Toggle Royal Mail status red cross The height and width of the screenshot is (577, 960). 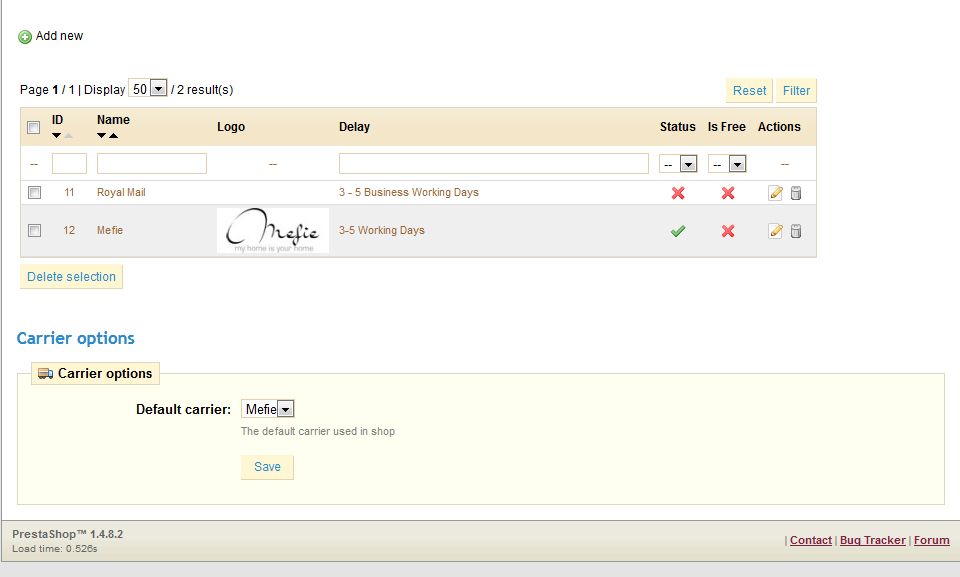tap(678, 193)
